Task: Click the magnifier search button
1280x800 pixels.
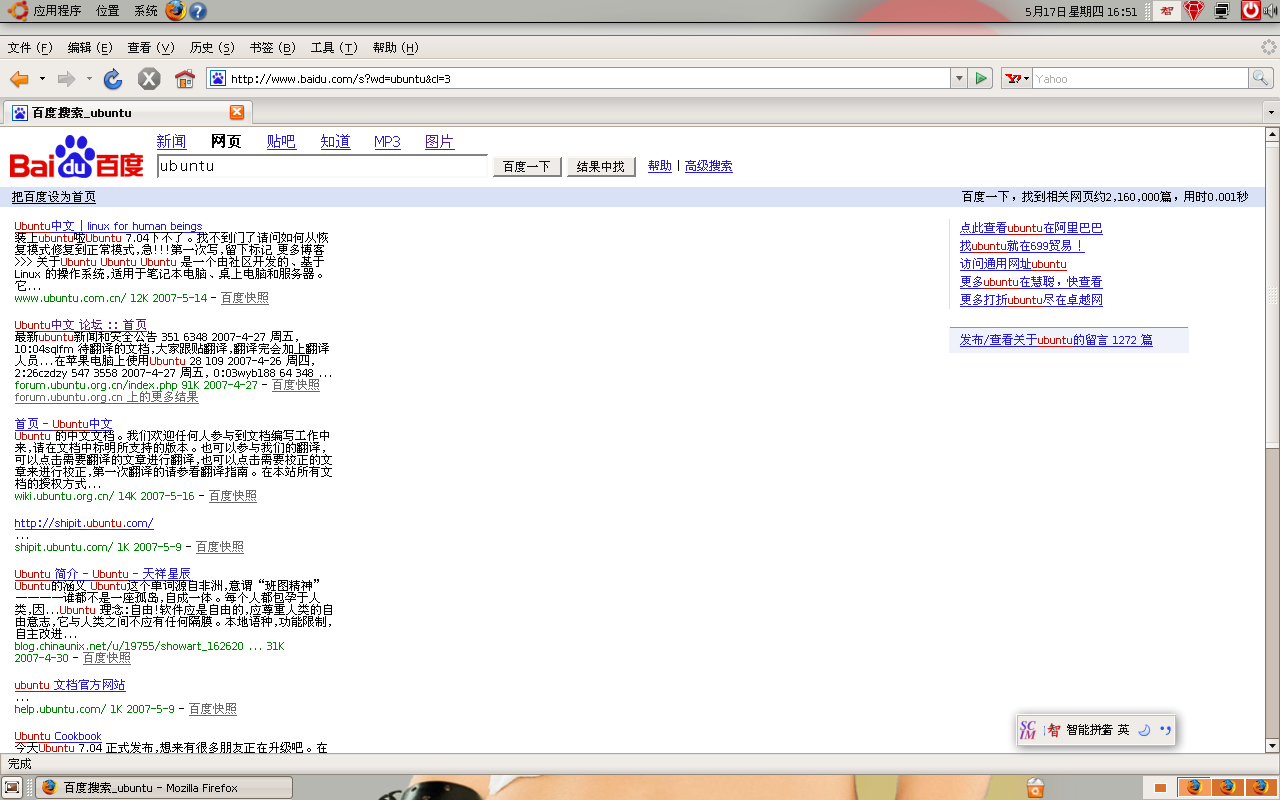Action: click(1262, 78)
